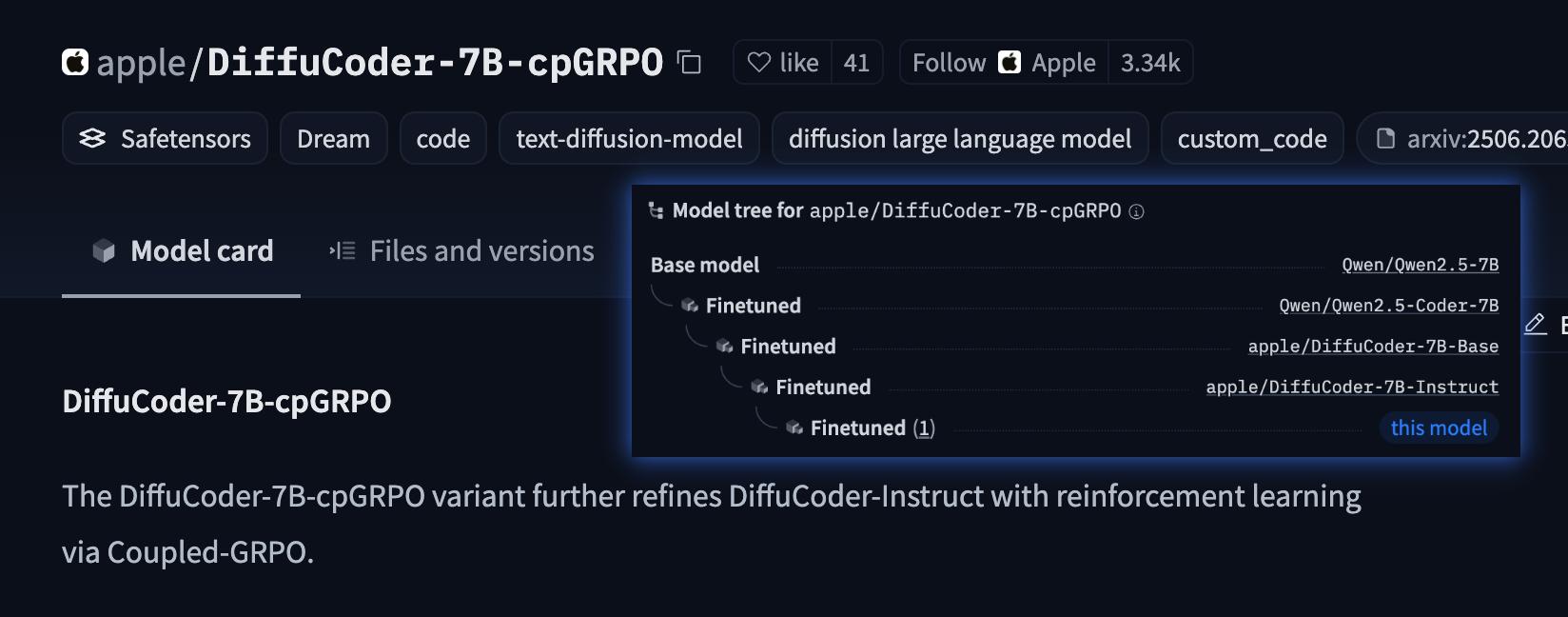This screenshot has height=617, width=1568.
Task: Switch to the Files and versions tab
Action: click(480, 250)
